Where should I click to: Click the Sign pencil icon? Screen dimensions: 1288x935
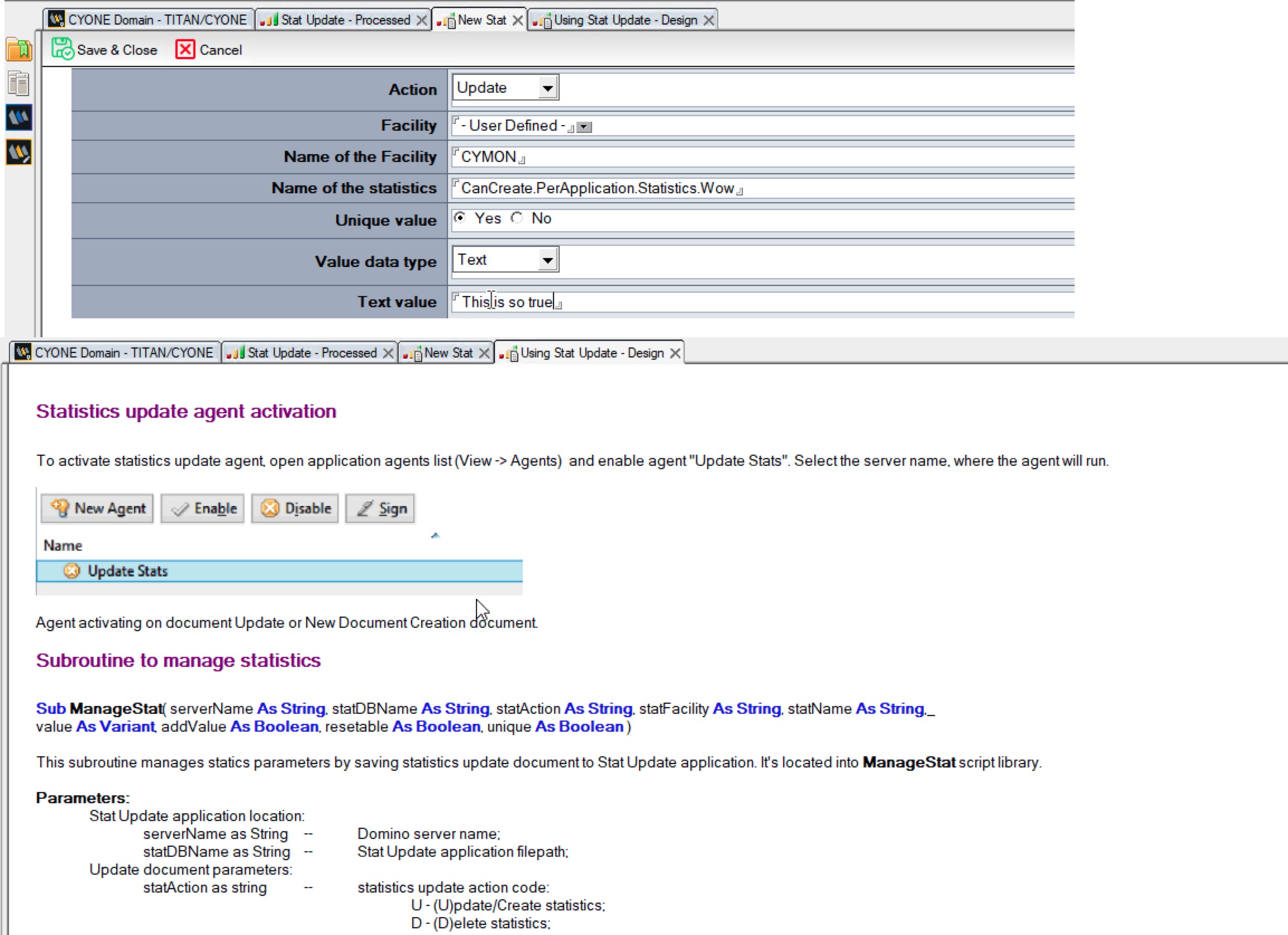pyautogui.click(x=365, y=508)
